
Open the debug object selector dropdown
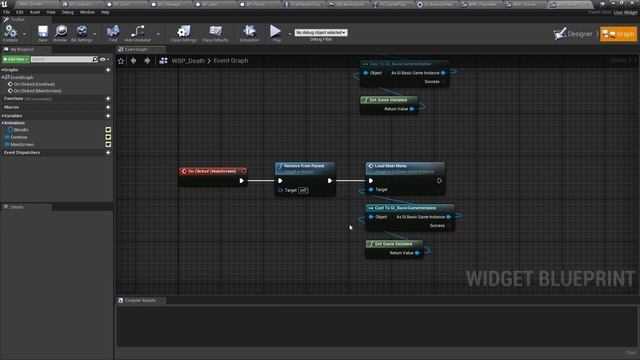click(321, 32)
